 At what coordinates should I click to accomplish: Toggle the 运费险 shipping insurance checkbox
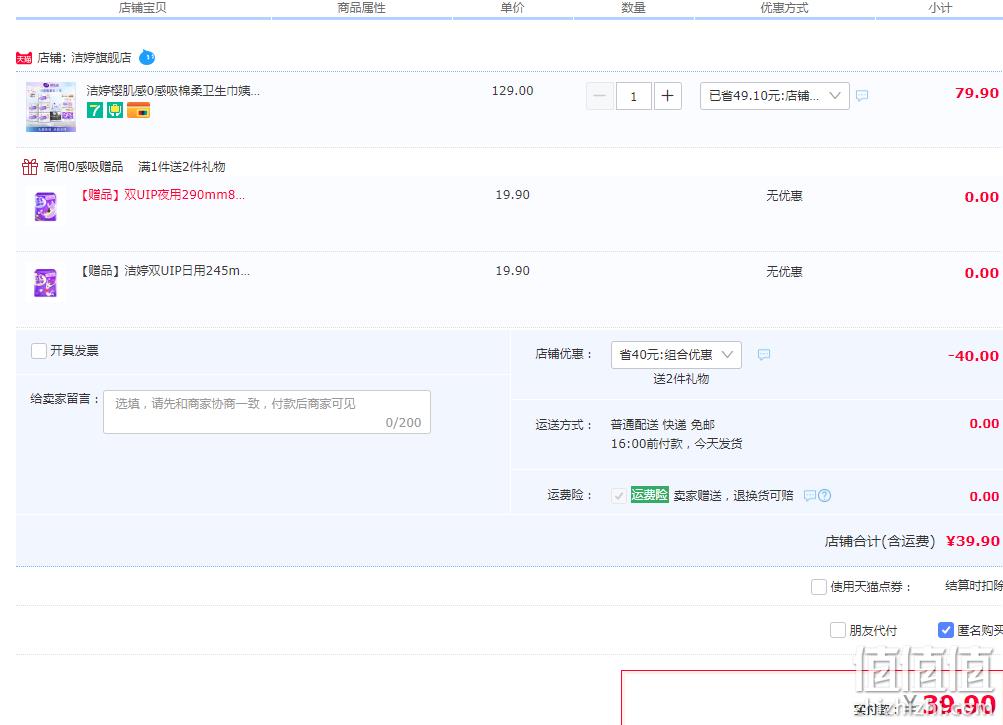pyautogui.click(x=619, y=496)
